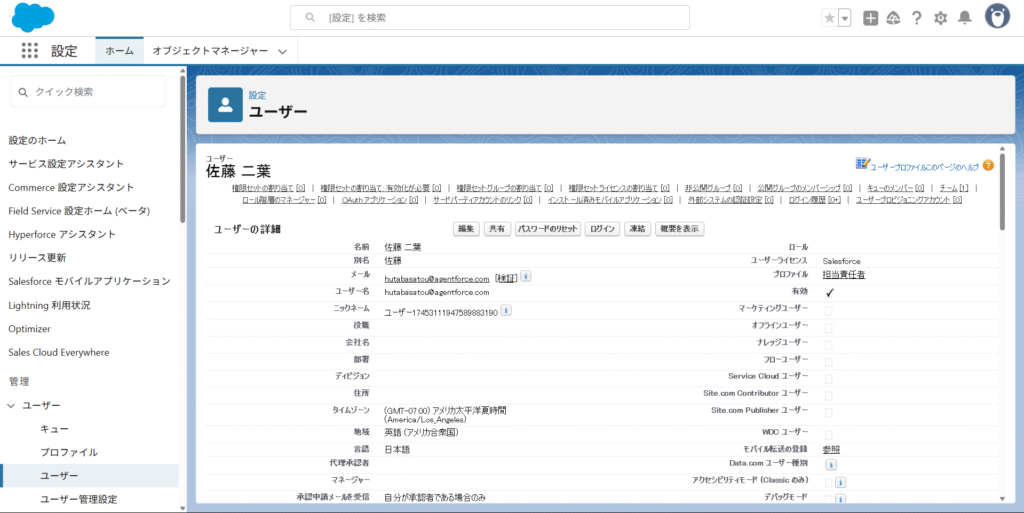Click the magnifier icon in Quick Find
Image resolution: width=1024 pixels, height=513 pixels.
[23, 93]
